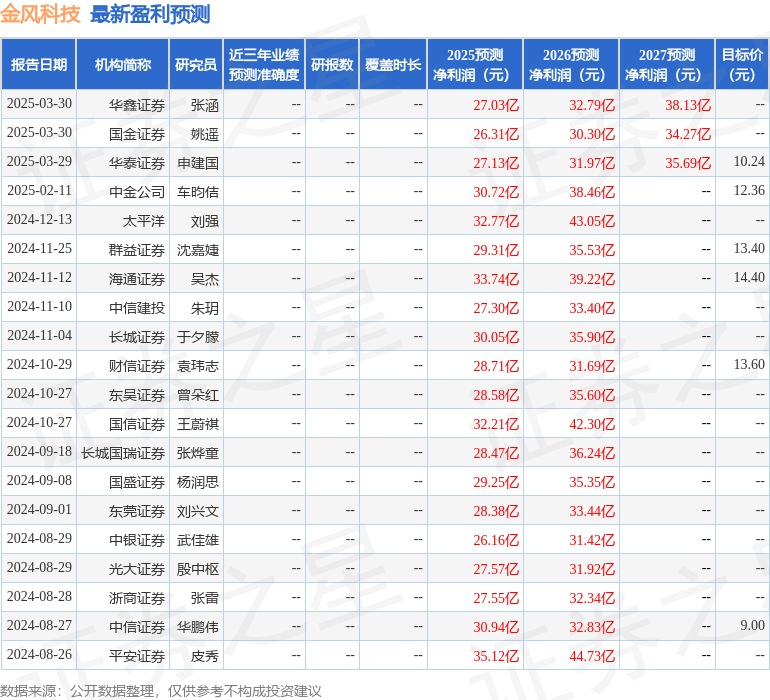Screen dimensions: 770x700
Task: Click target price 9.00
Action: (752, 625)
